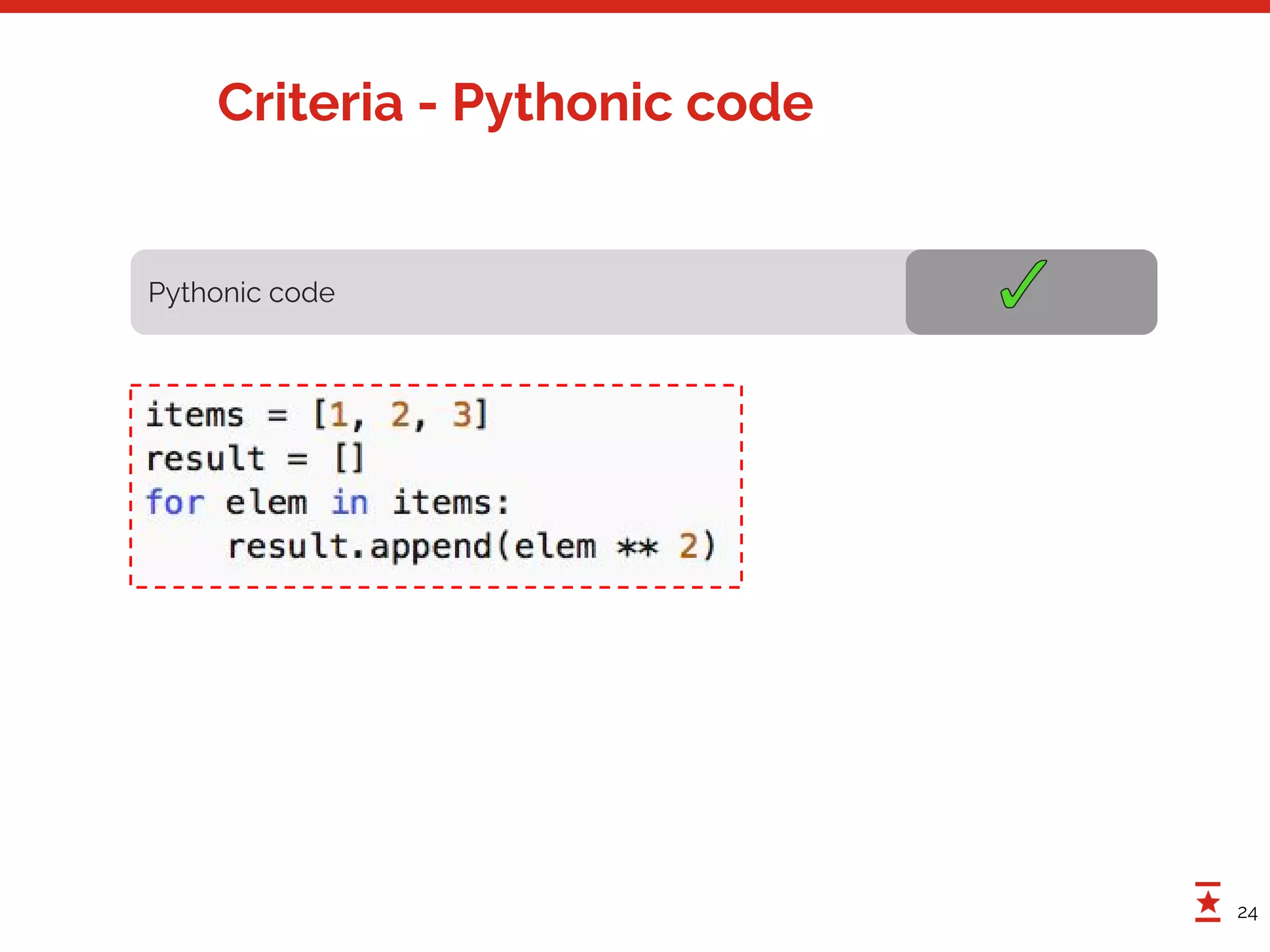Screen dimensions: 1270x952
Task: Click the code line 'result = []'
Action: (x=254, y=459)
